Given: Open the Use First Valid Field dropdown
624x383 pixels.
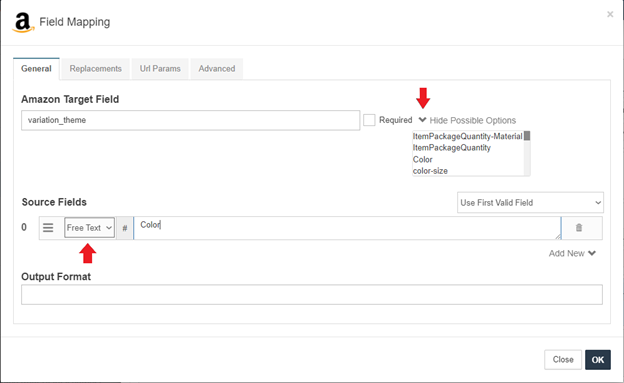Looking at the screenshot, I should point(530,203).
